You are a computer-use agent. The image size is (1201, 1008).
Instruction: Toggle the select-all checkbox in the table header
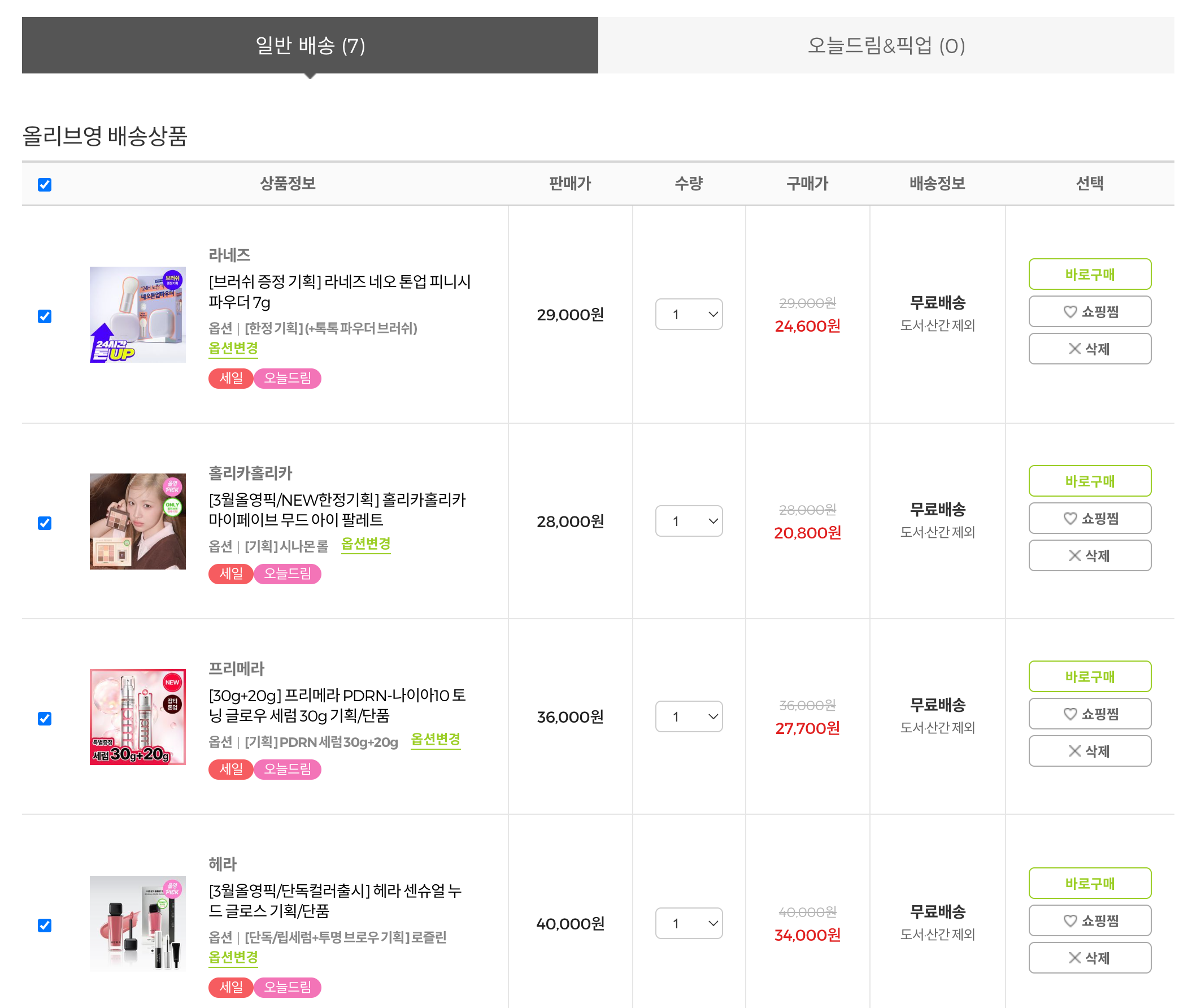point(45,184)
